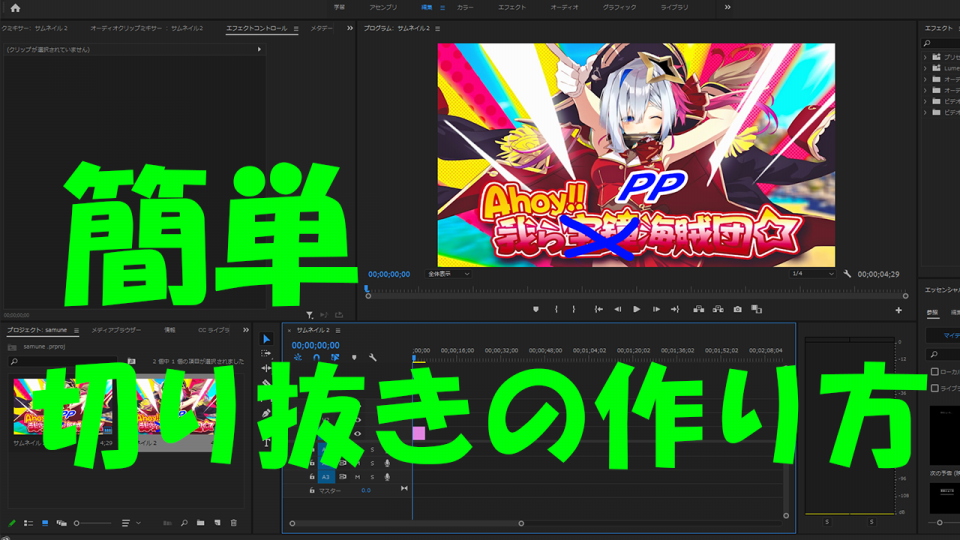The height and width of the screenshot is (540, 960).
Task: Open Comparison View in Program monitor
Action: point(757,310)
